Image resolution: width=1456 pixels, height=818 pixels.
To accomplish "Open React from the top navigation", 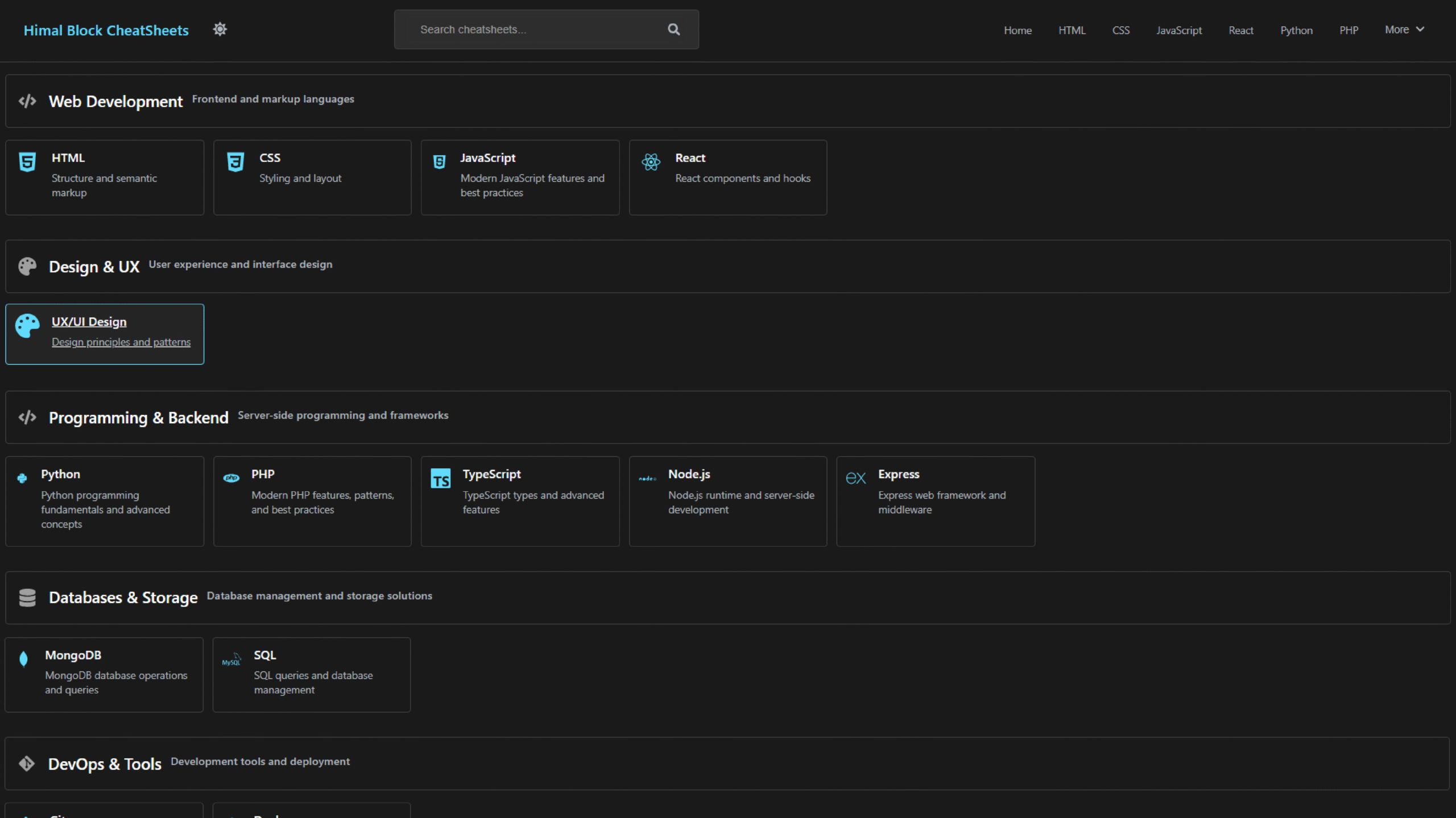I will click(x=1240, y=30).
